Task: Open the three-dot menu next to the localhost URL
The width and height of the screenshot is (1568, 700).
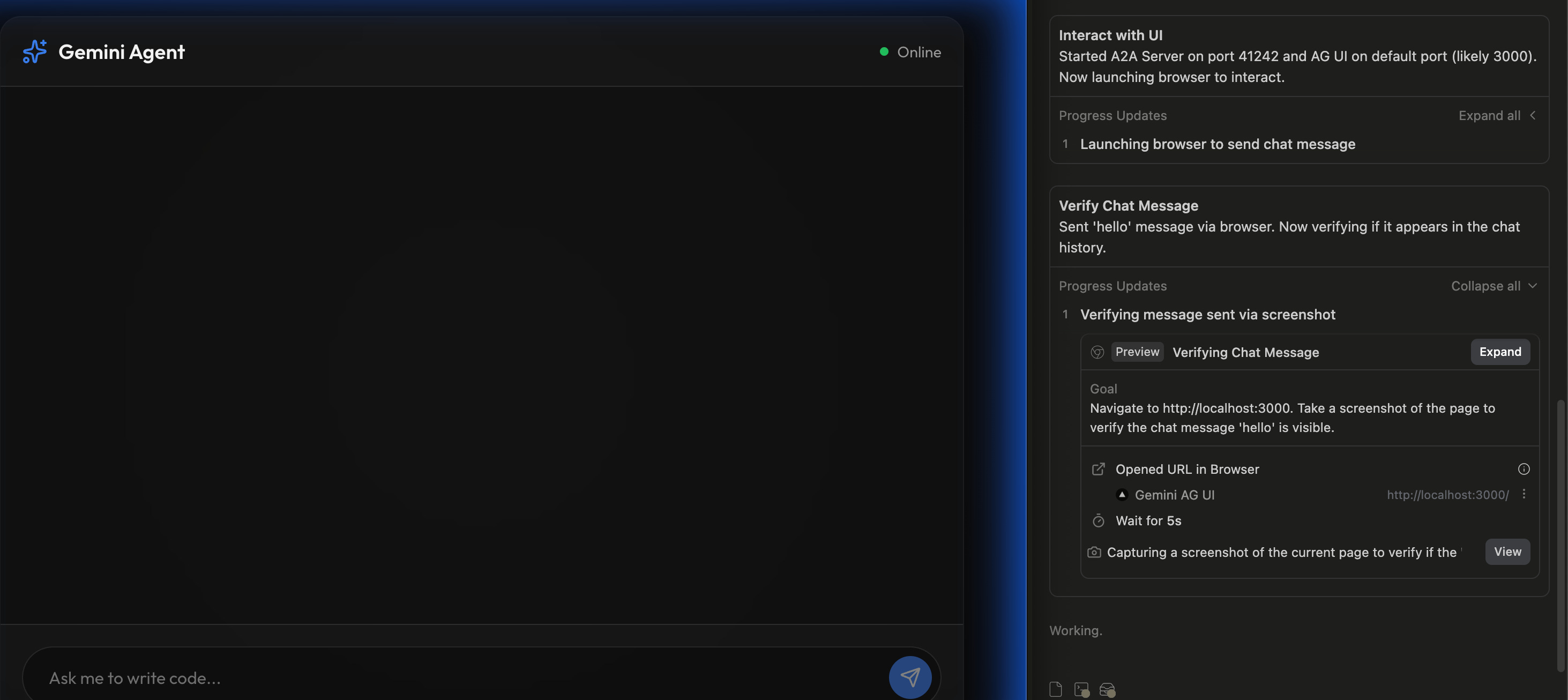Action: point(1524,494)
